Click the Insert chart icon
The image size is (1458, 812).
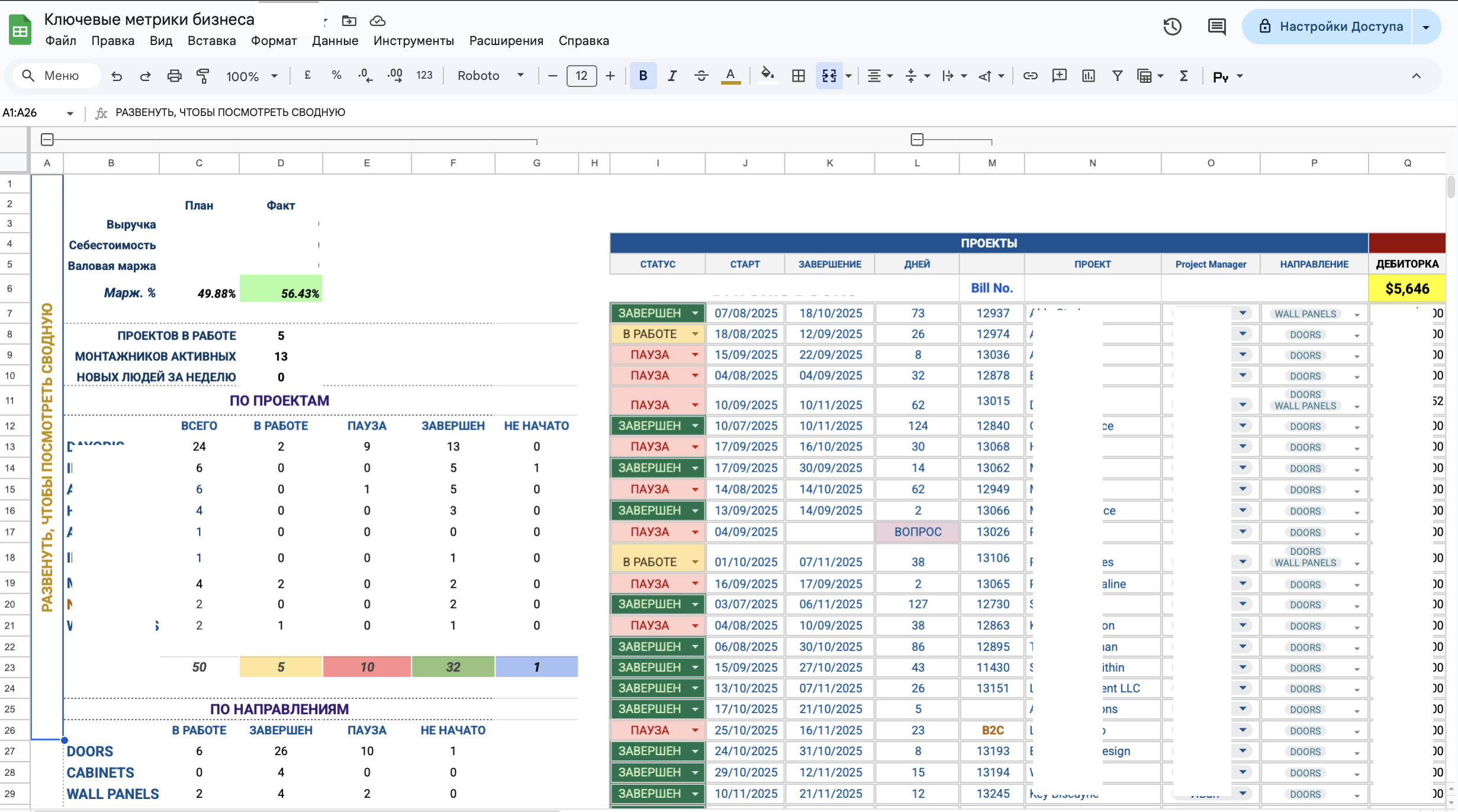pos(1088,76)
